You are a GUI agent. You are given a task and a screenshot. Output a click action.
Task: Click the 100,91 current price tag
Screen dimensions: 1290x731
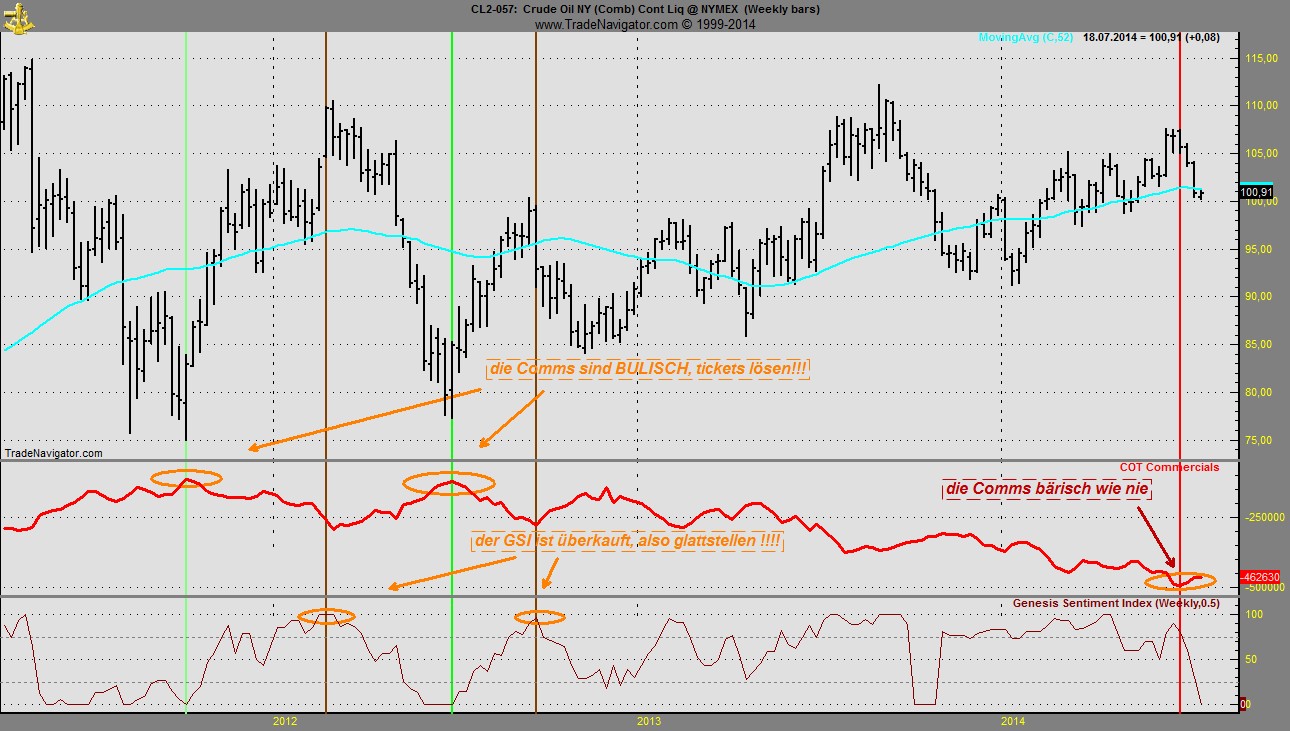tap(1256, 192)
